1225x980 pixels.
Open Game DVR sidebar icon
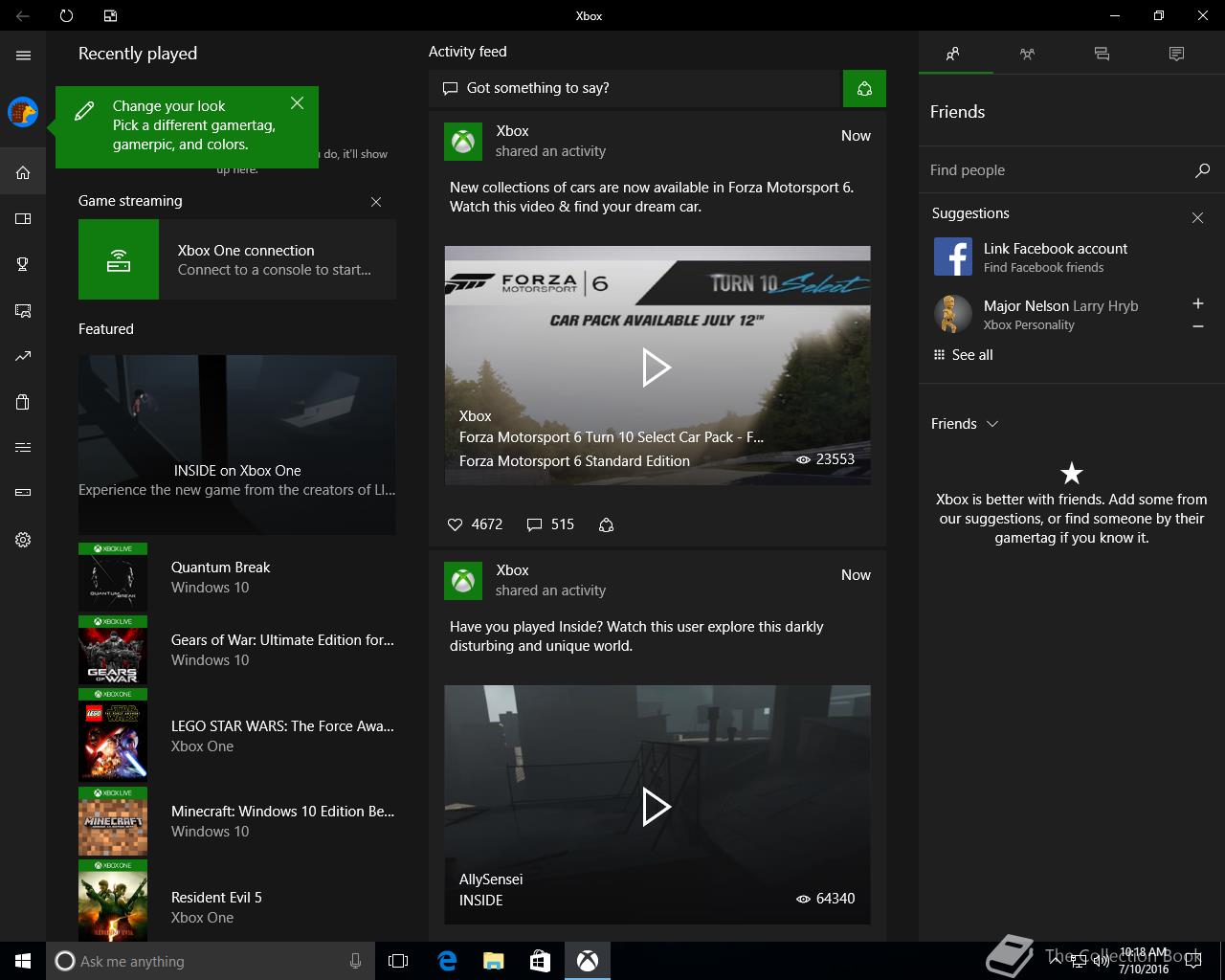coord(23,310)
